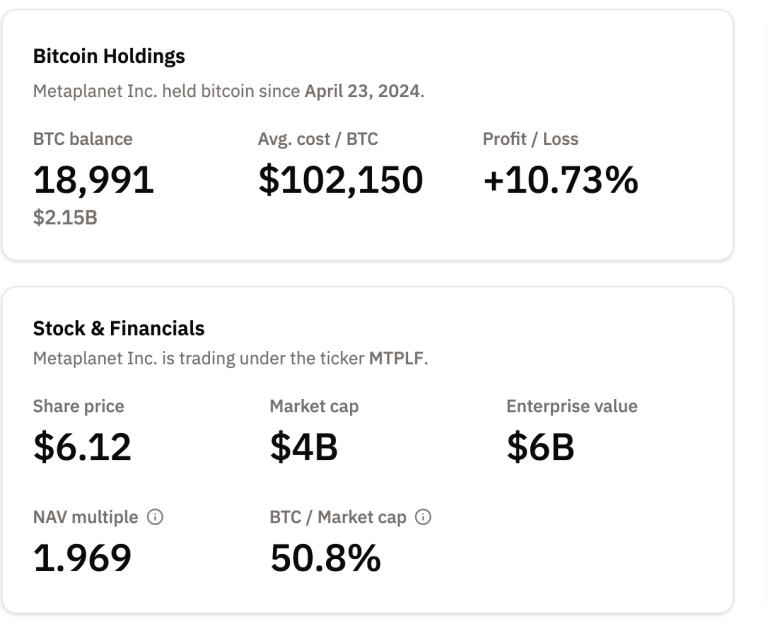The width and height of the screenshot is (768, 629).
Task: Click the $4B market cap value
Action: click(304, 448)
